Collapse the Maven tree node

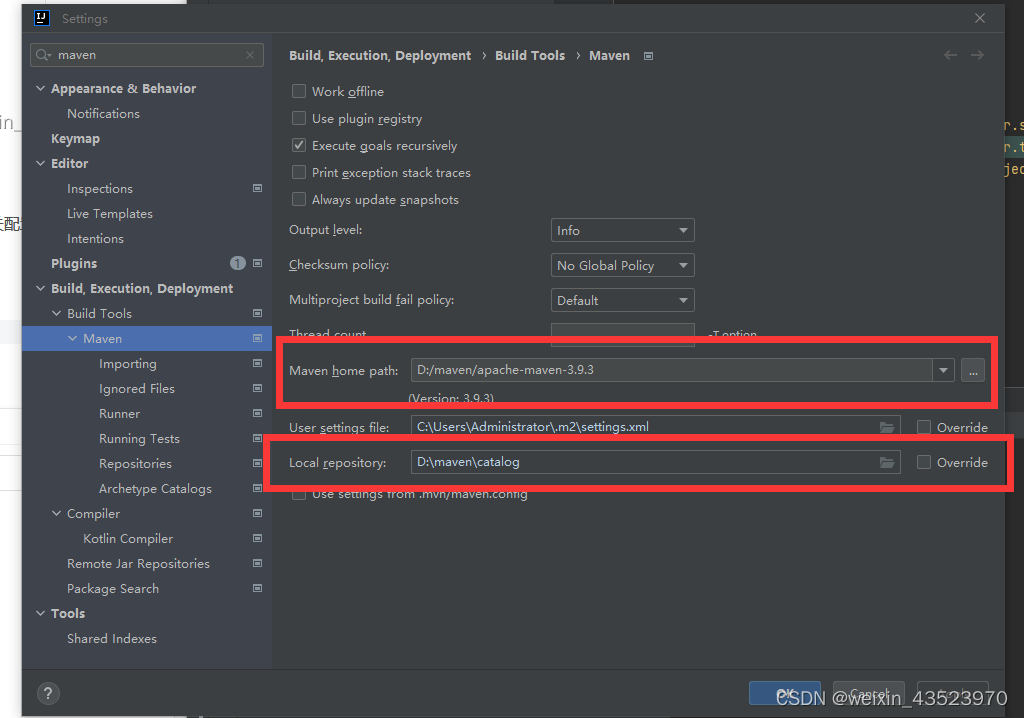coord(72,338)
